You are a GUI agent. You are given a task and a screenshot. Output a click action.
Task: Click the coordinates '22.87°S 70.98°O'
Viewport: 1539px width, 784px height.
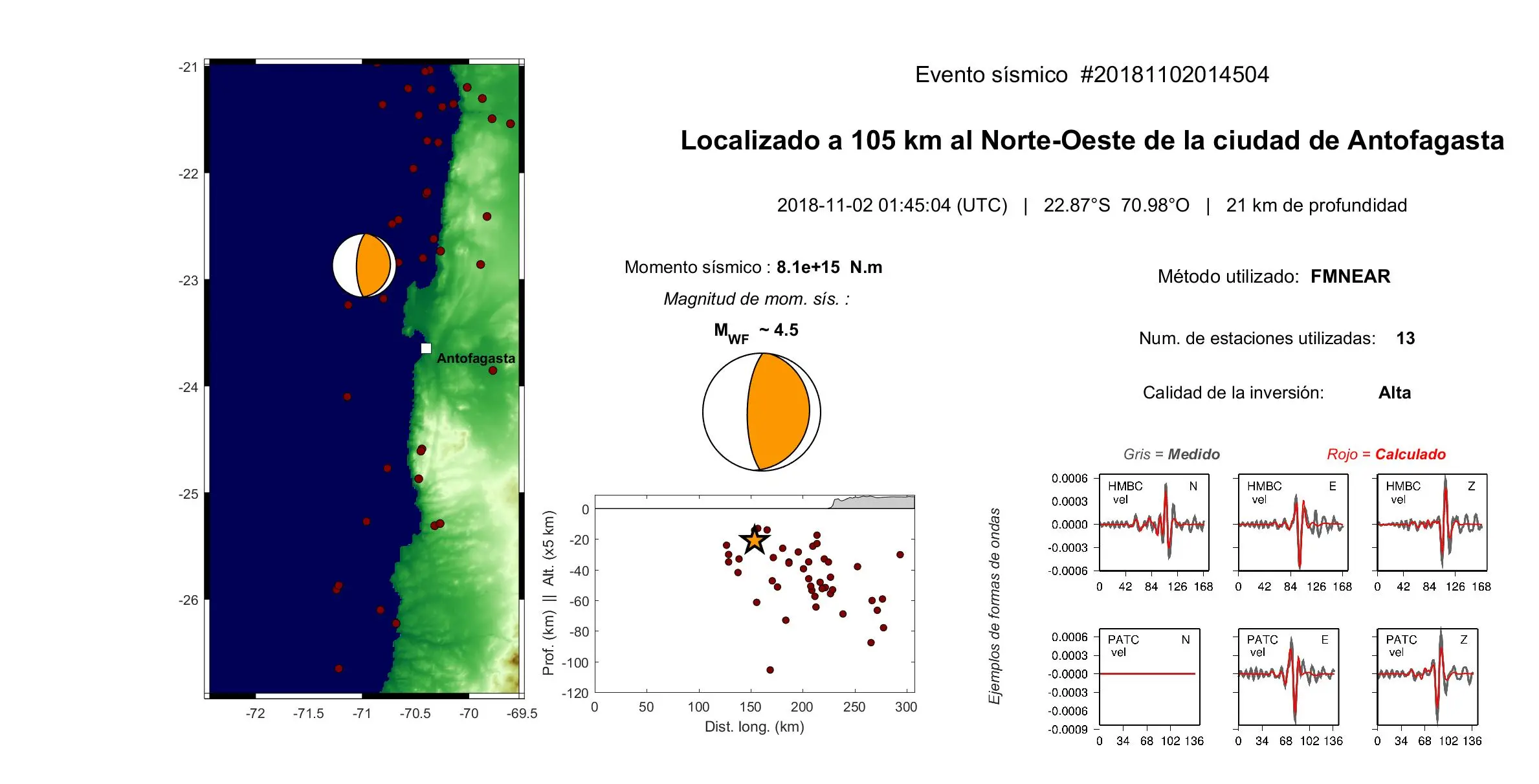point(1116,205)
